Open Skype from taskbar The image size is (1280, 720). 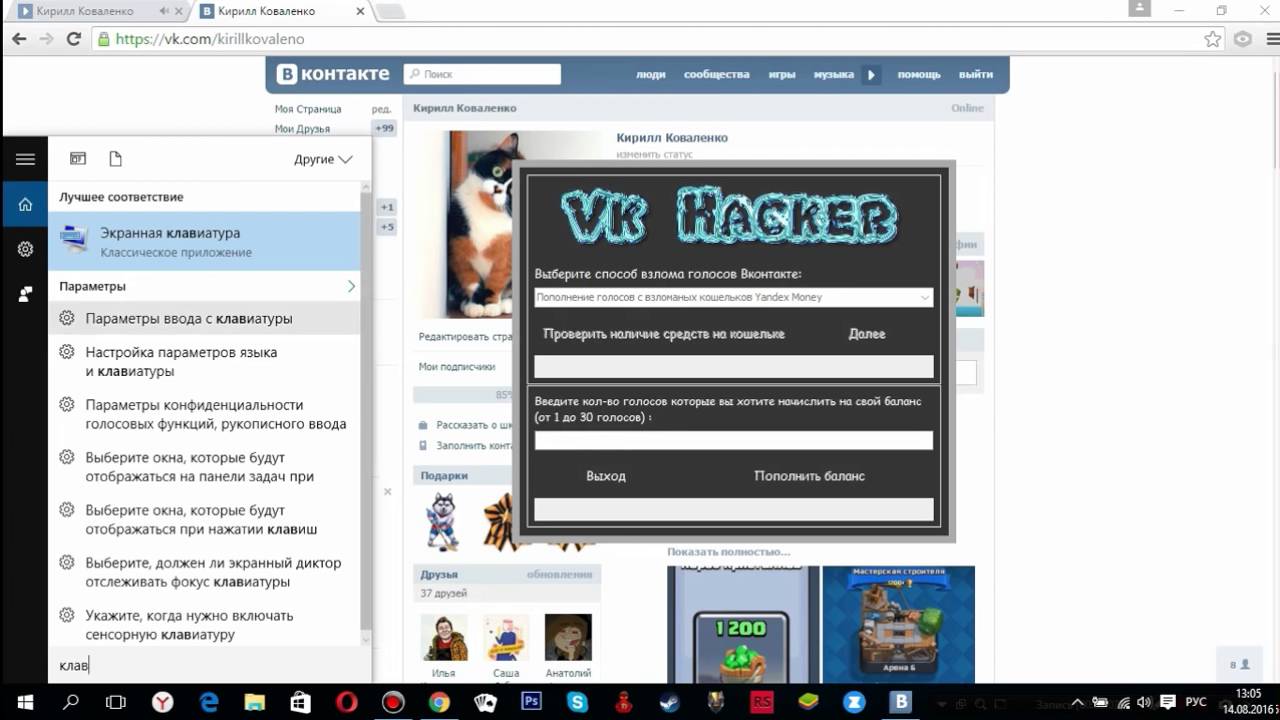(577, 703)
